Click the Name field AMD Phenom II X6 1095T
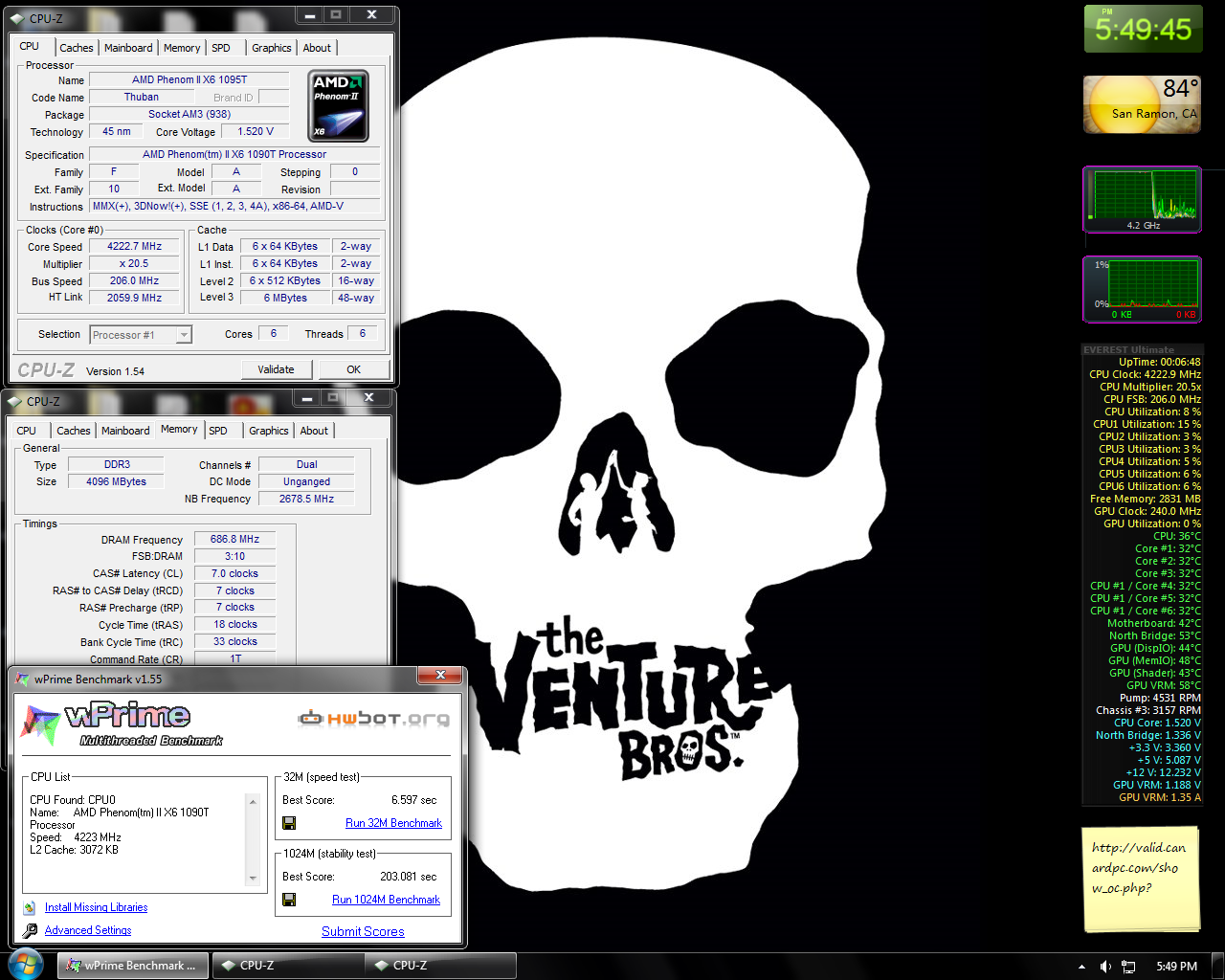The width and height of the screenshot is (1225, 980). coord(189,79)
